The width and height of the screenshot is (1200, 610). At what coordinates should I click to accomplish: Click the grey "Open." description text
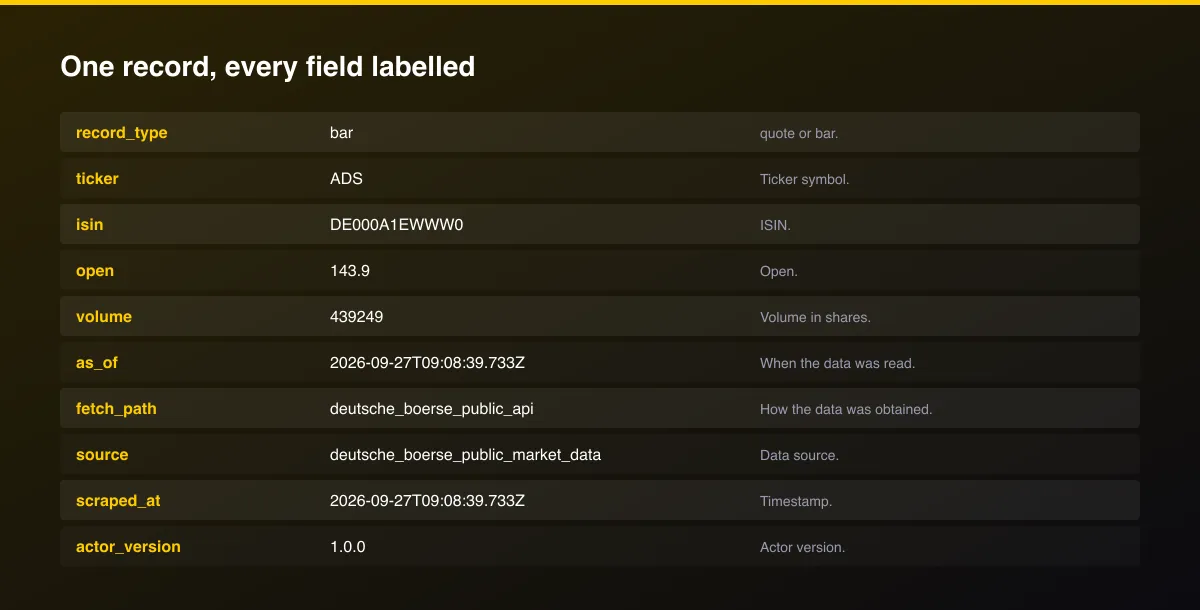[x=779, y=271]
